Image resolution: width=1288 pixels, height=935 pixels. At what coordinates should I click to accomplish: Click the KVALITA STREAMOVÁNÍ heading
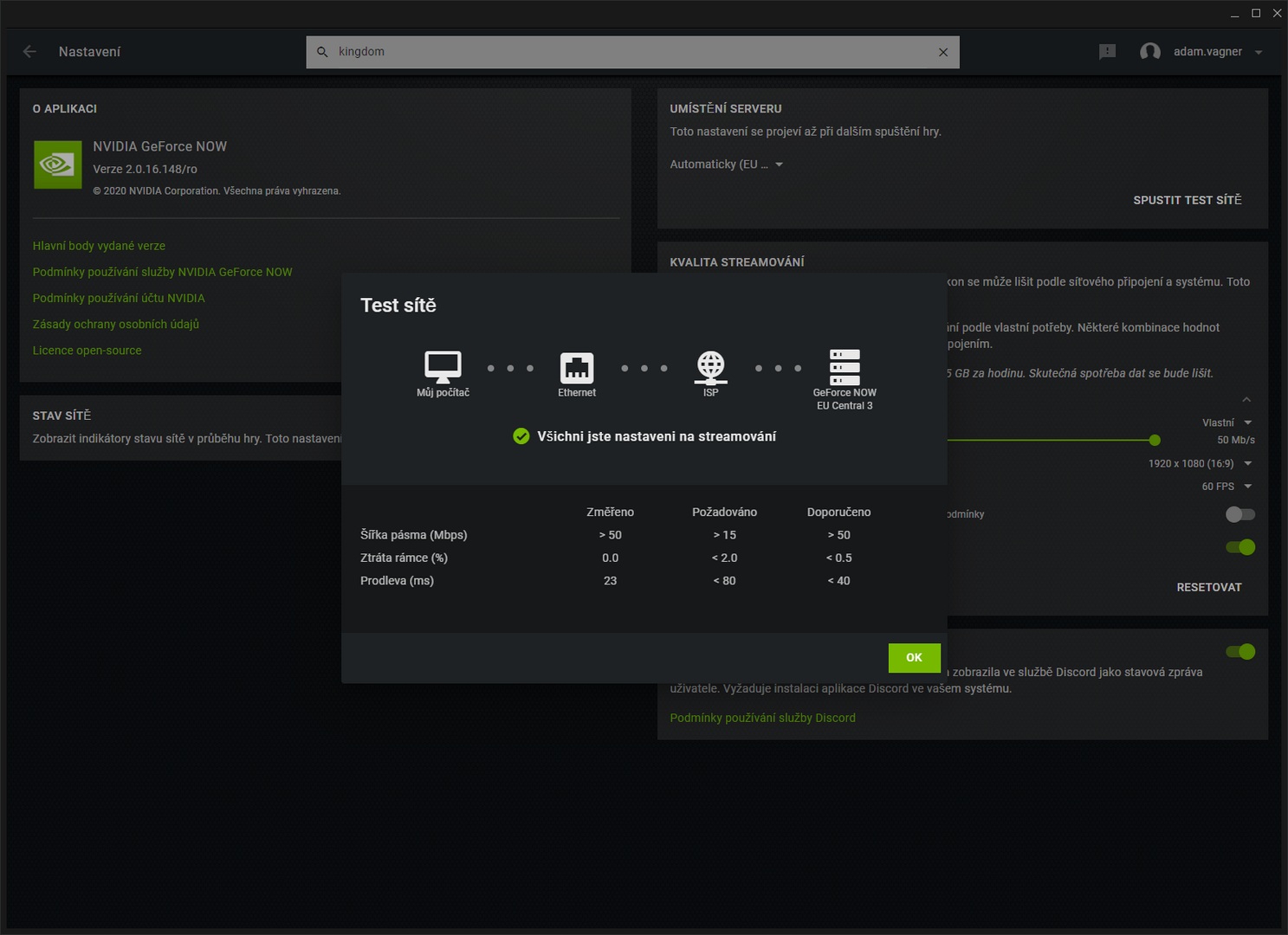pyautogui.click(x=736, y=262)
